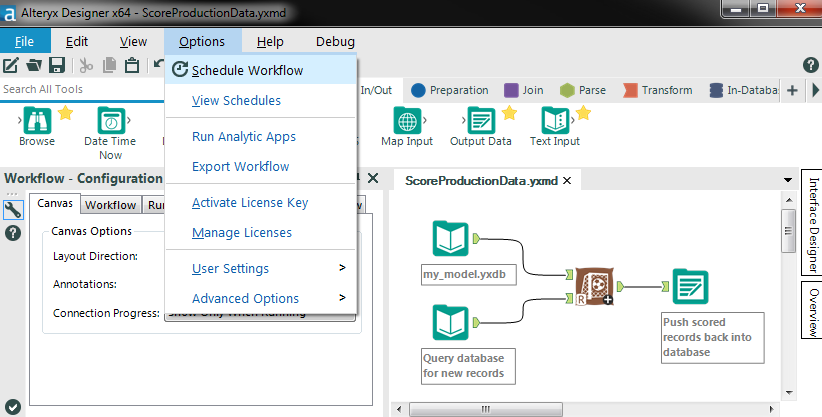
Task: Pick the Output Data tool
Action: pyautogui.click(x=481, y=121)
